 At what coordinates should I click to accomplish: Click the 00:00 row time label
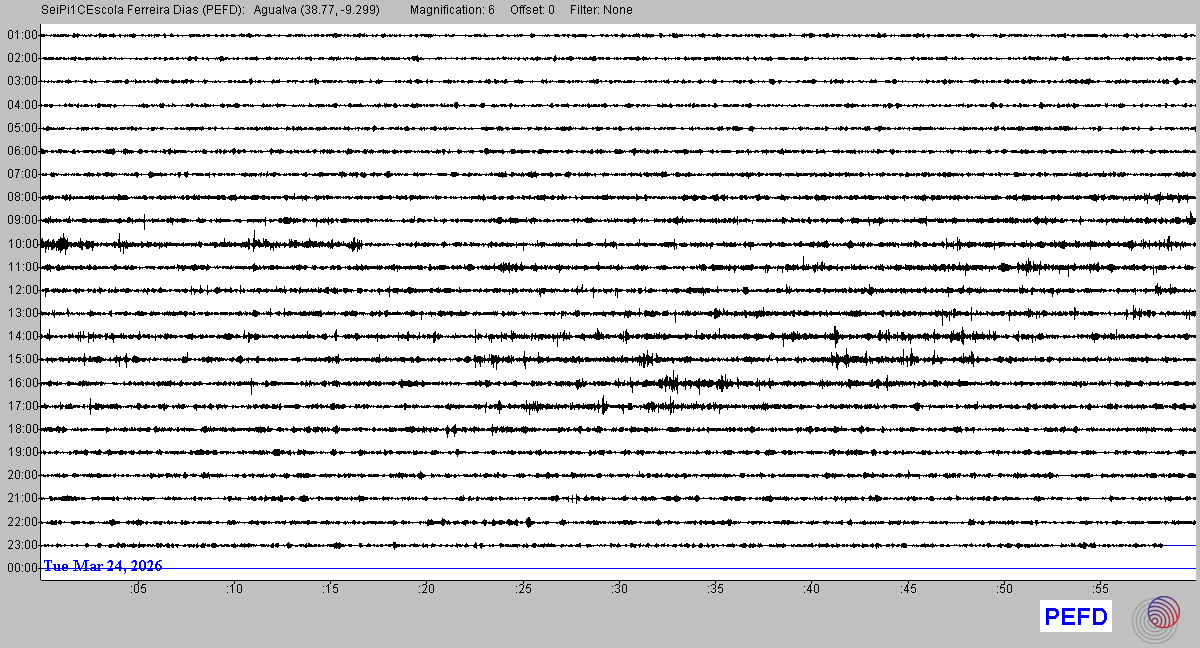[22, 567]
